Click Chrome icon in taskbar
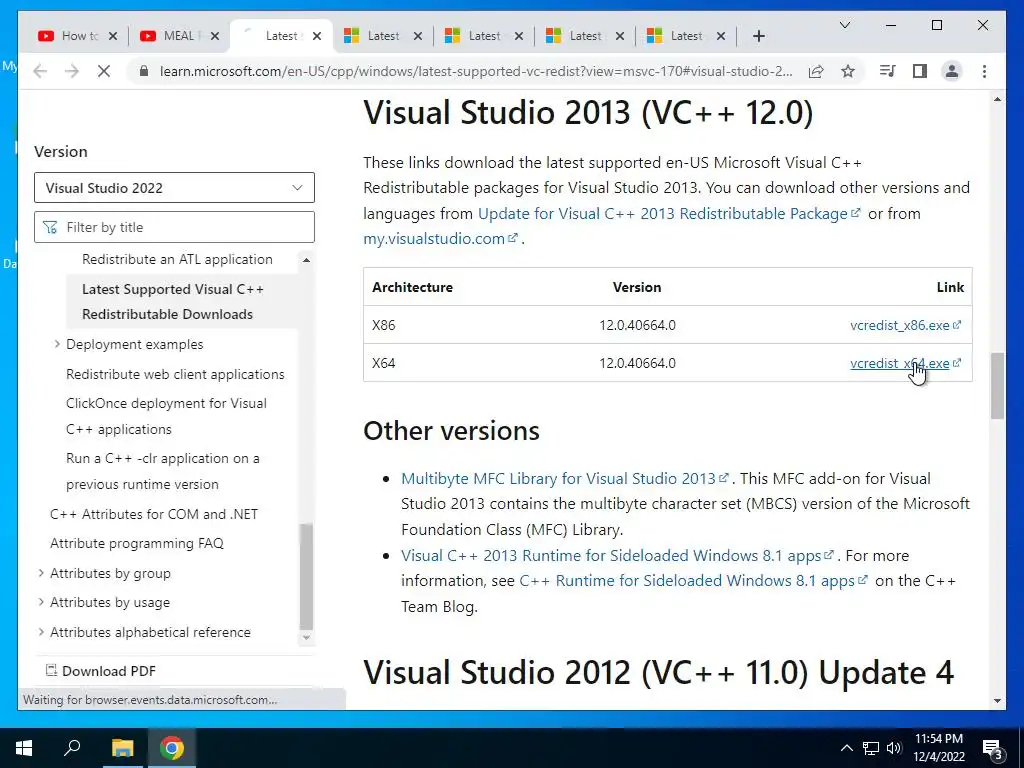Screen dimensions: 1024x768 (x=172, y=748)
